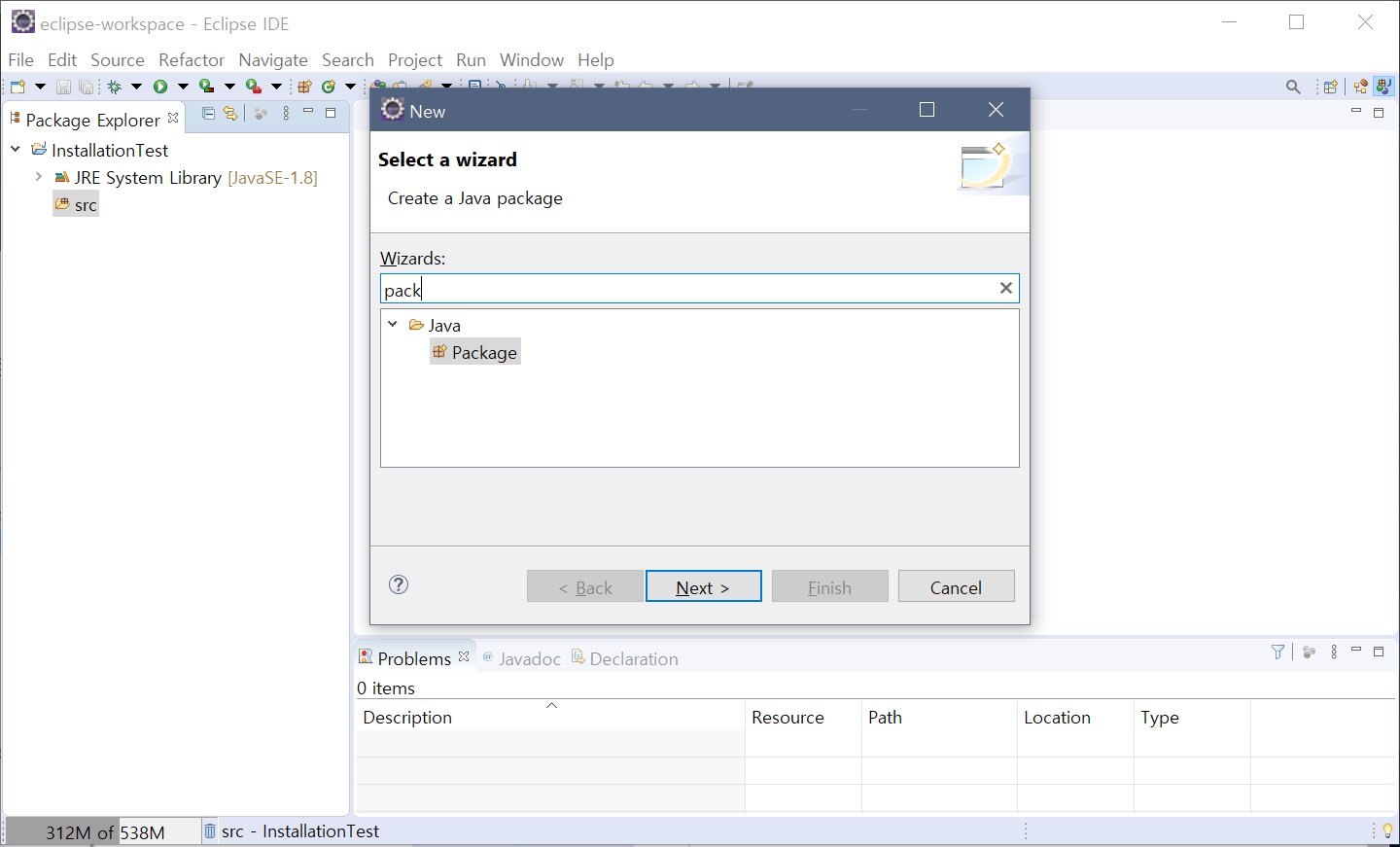Open Package Explorer view menu (three dots)

click(x=286, y=114)
